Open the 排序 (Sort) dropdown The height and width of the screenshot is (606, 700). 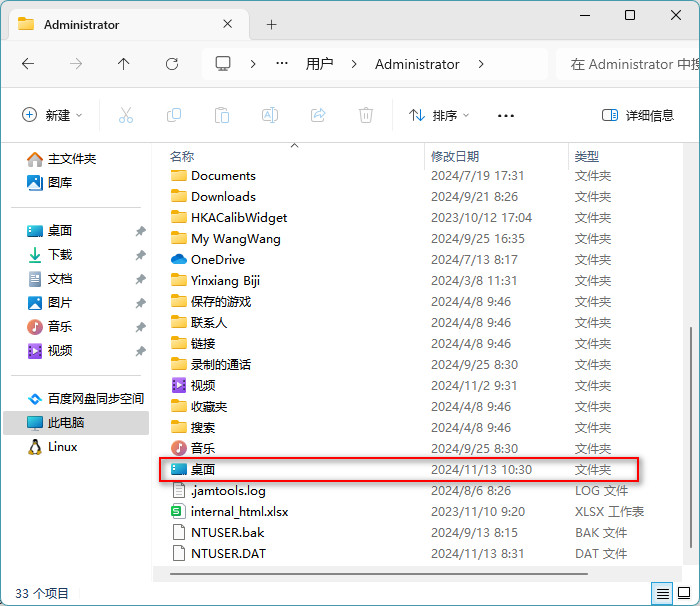coord(439,115)
